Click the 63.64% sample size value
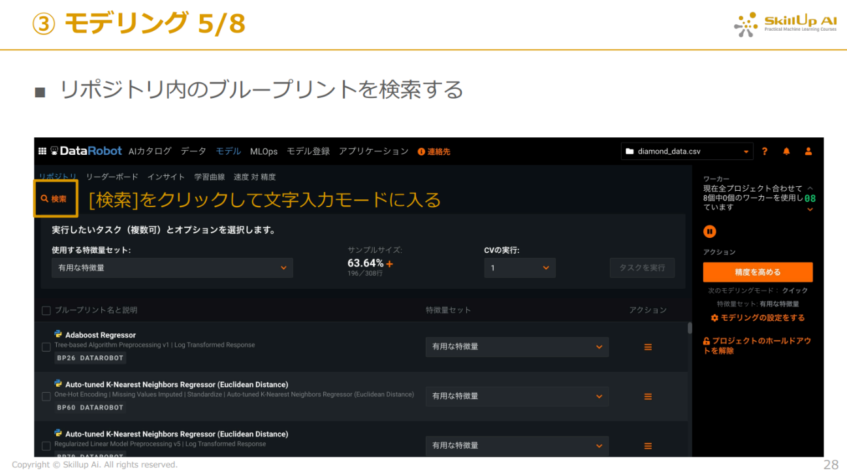The width and height of the screenshot is (847, 475). click(x=365, y=263)
